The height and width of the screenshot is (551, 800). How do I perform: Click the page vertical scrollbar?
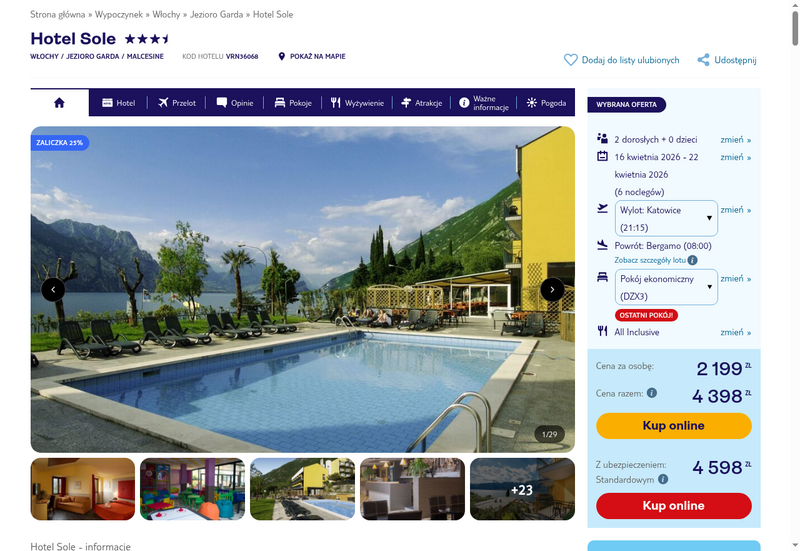point(795,276)
